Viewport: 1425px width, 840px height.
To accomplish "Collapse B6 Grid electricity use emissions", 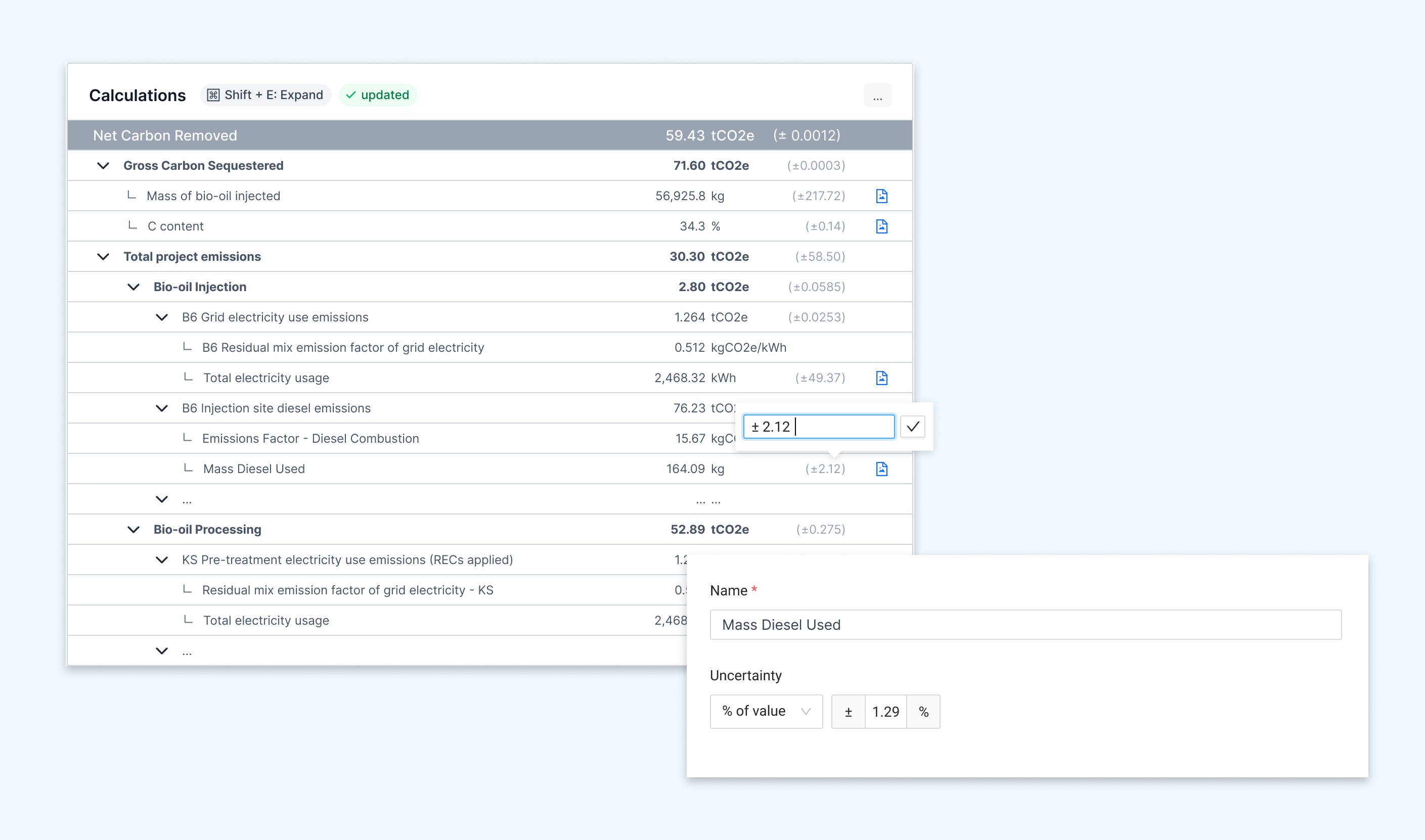I will coord(161,317).
